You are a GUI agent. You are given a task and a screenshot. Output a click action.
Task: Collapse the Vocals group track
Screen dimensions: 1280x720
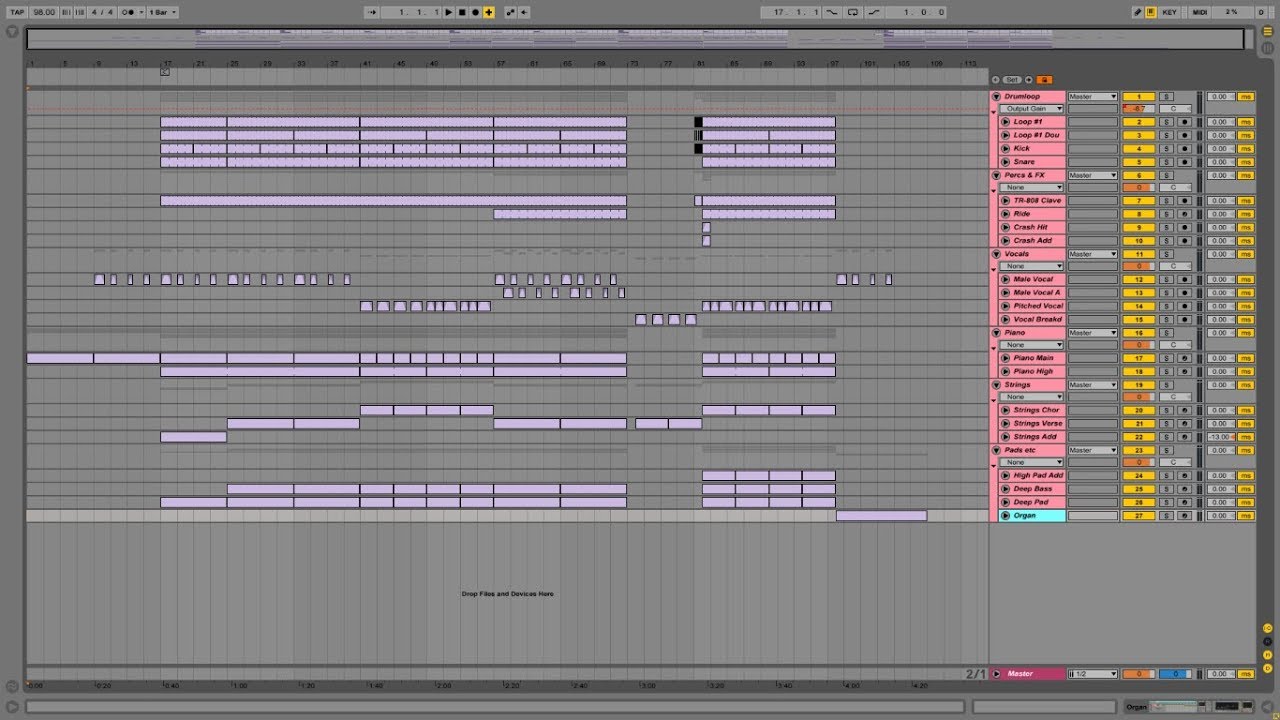996,254
